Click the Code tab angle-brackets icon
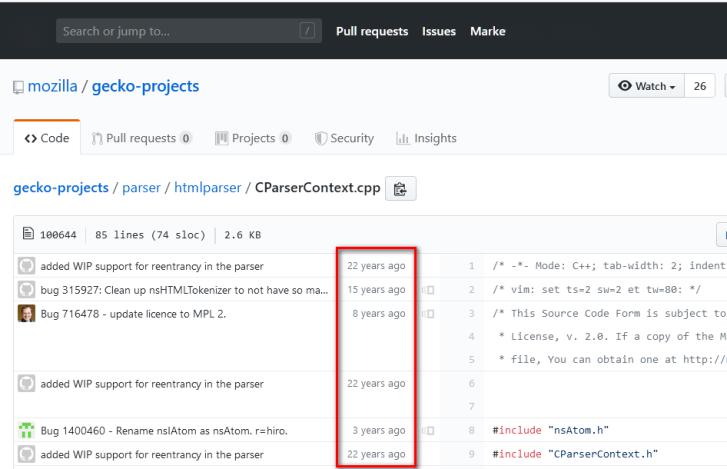 (x=31, y=139)
